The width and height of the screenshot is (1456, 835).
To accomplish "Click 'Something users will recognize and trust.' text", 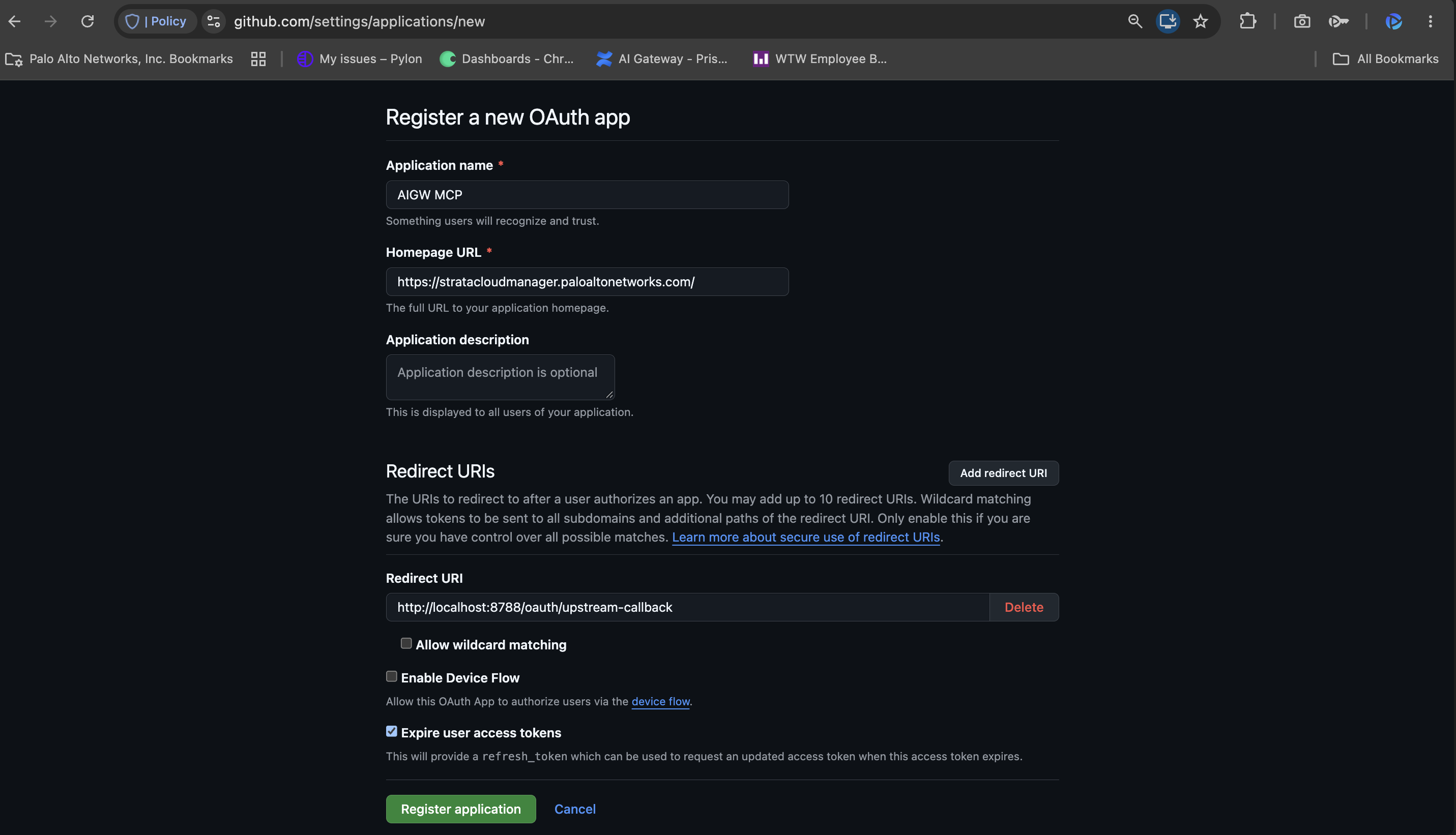I will point(492,221).
